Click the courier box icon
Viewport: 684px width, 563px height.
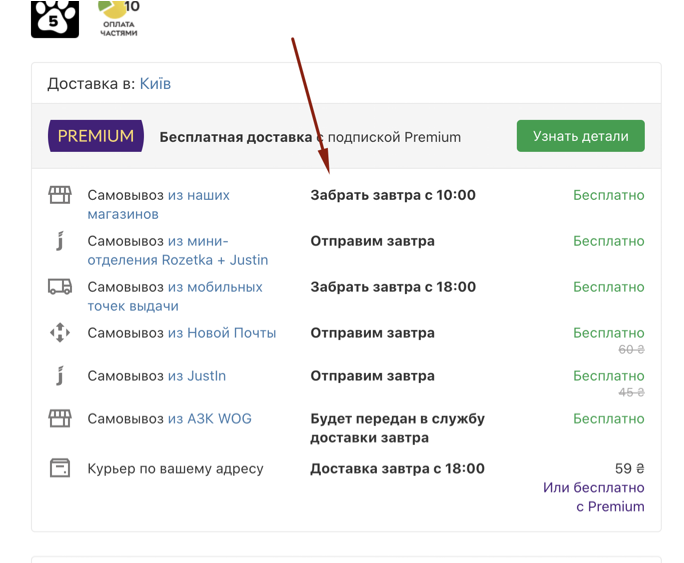click(x=60, y=468)
